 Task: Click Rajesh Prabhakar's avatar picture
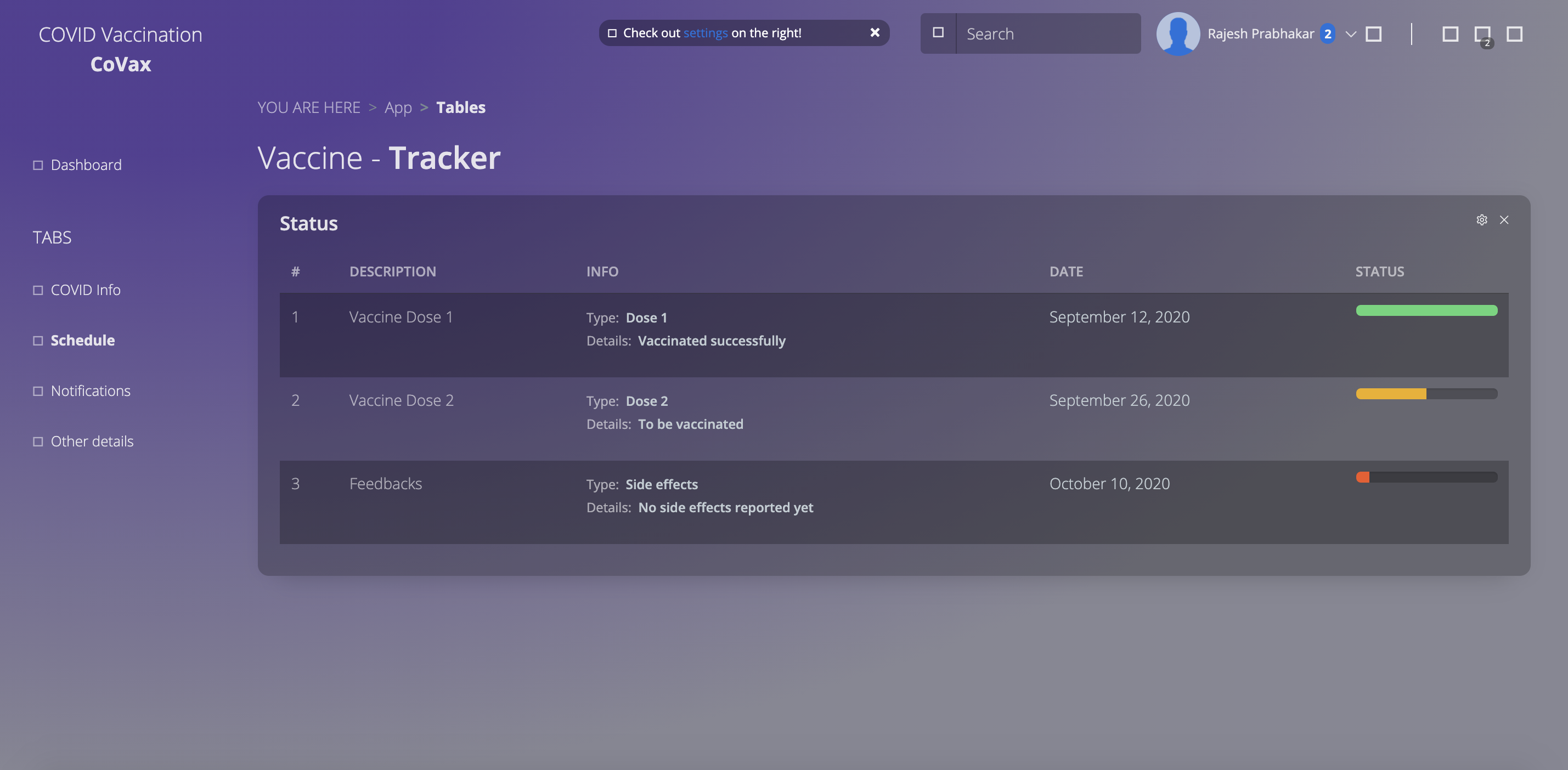click(x=1177, y=34)
